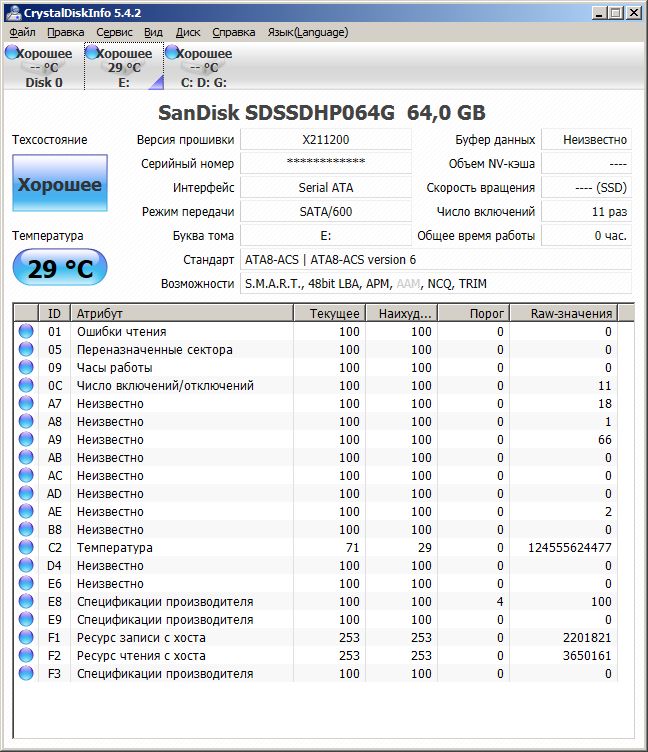This screenshot has height=752, width=648.
Task: Open the Файл menu
Action: coord(22,32)
